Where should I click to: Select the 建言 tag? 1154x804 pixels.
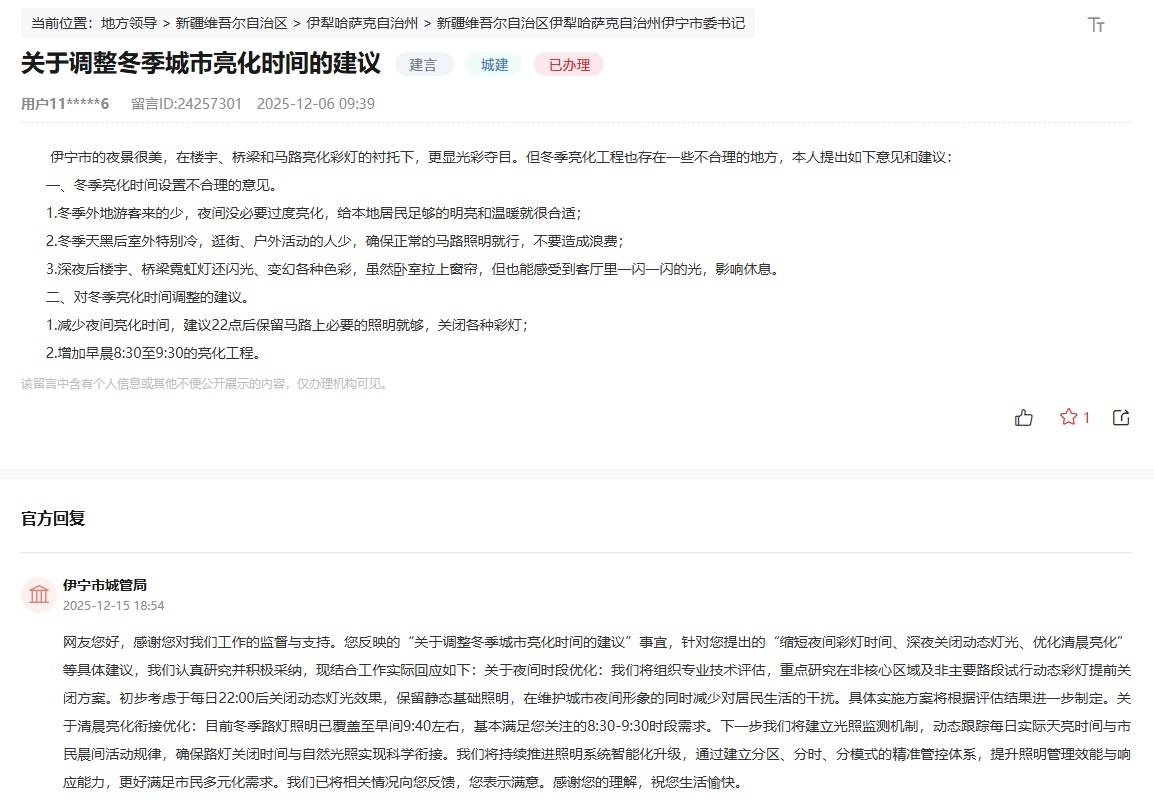[423, 65]
